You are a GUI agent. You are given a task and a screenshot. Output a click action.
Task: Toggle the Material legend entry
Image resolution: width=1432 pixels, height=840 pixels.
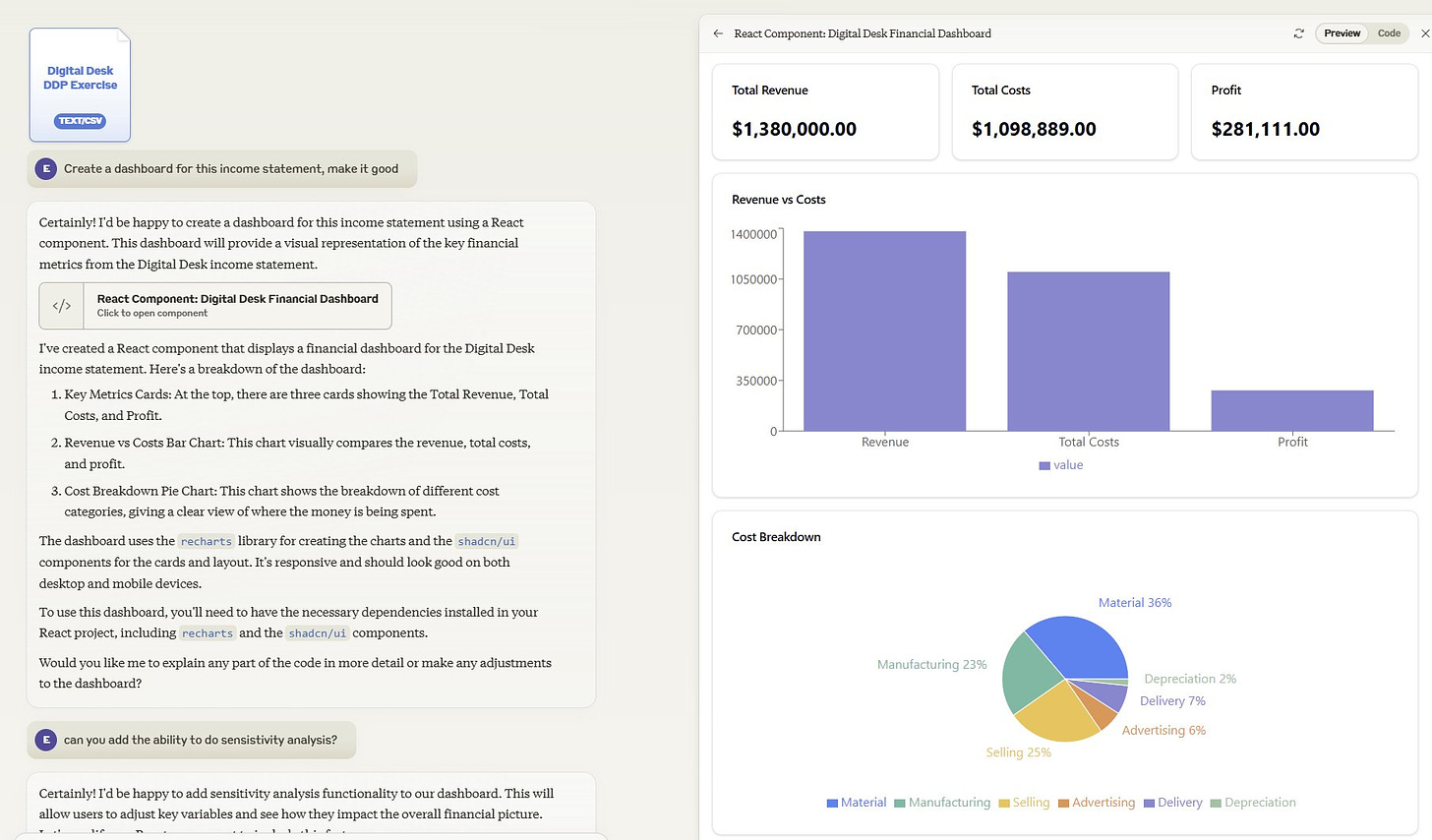coord(857,803)
